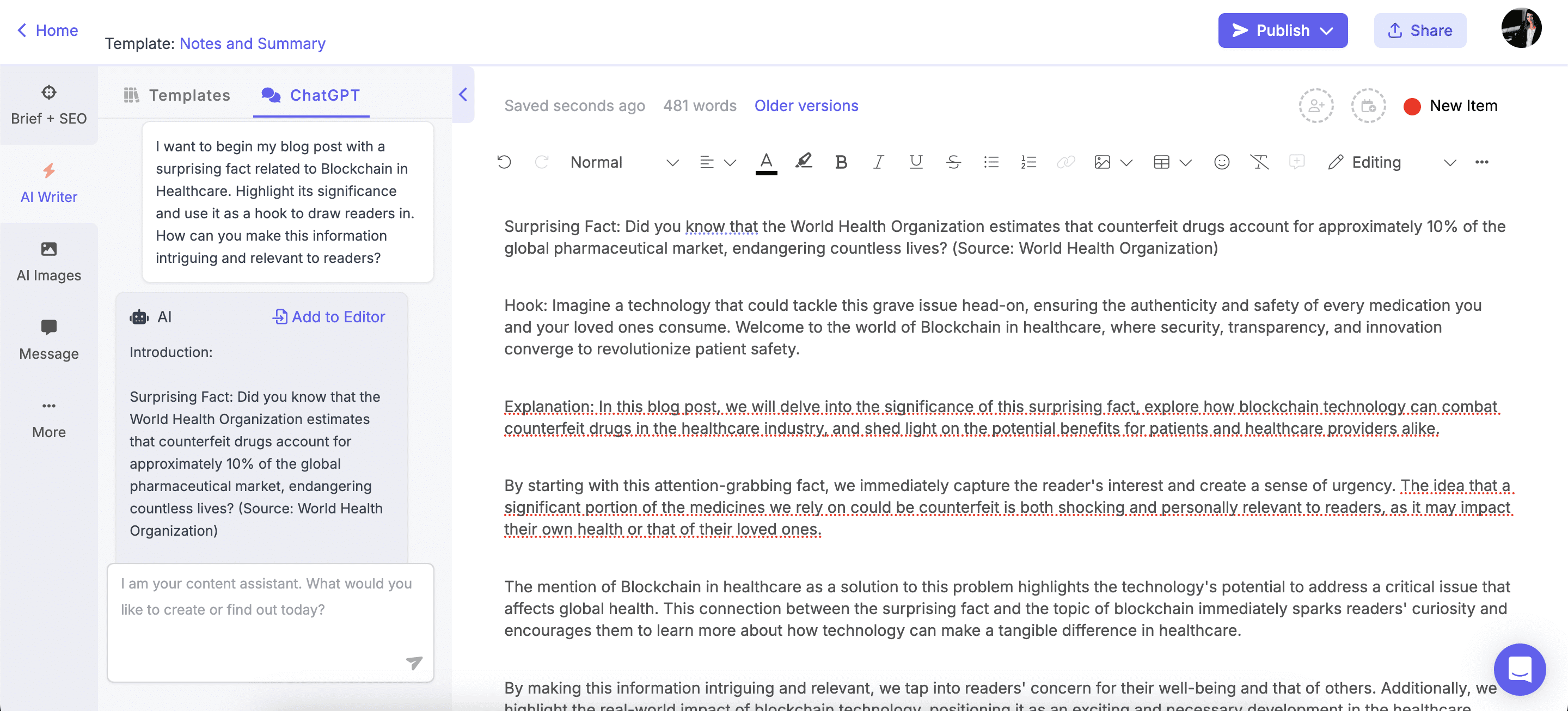The height and width of the screenshot is (711, 1568).
Task: Expand the alignment dropdown arrow
Action: [730, 163]
